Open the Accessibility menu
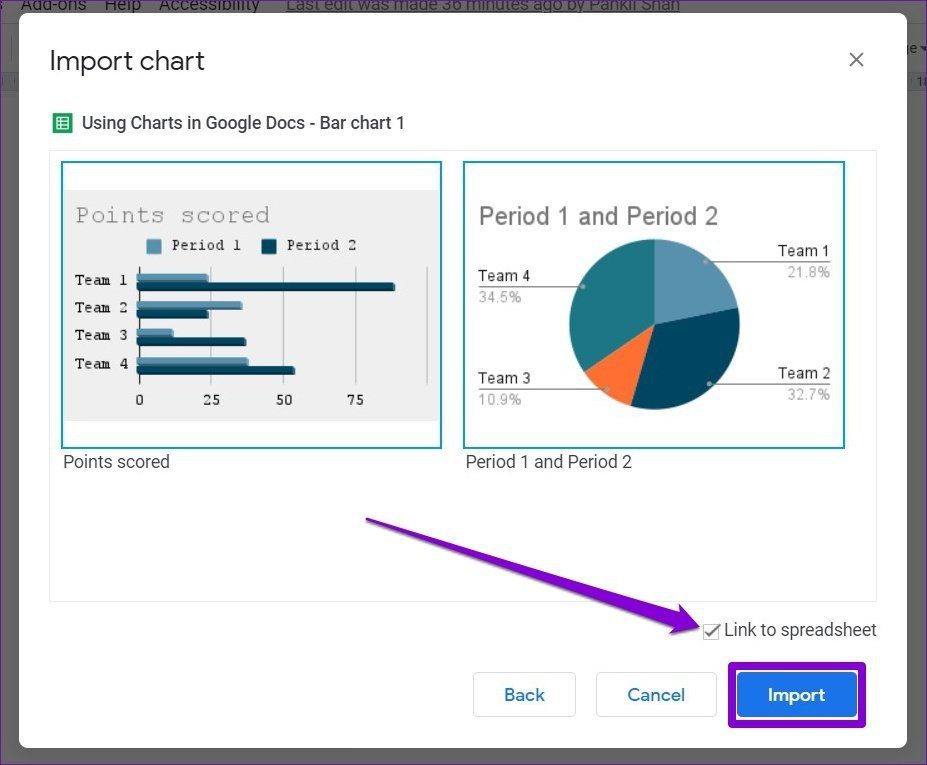 tap(209, 5)
